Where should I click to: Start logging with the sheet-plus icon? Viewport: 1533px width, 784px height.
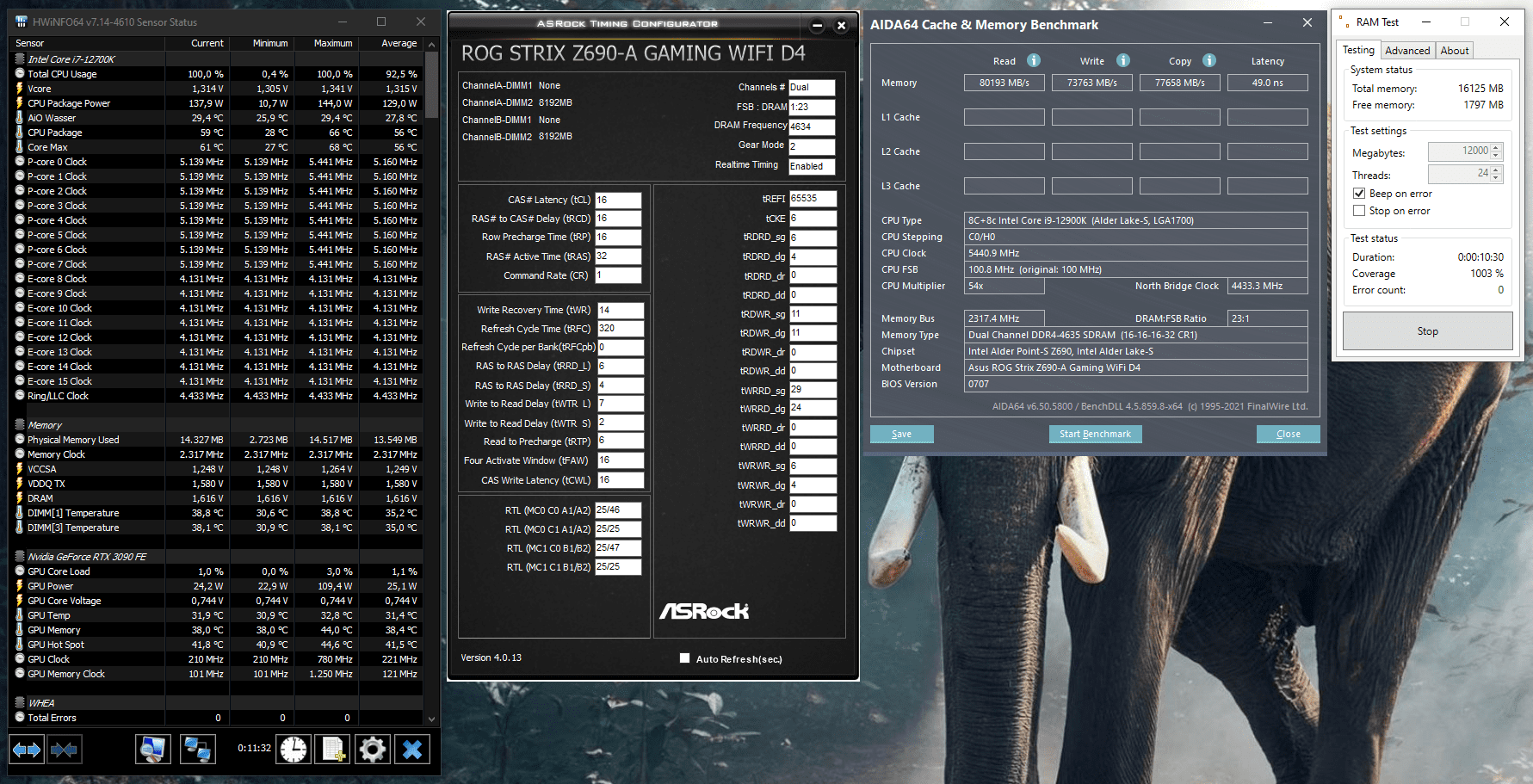(x=333, y=750)
